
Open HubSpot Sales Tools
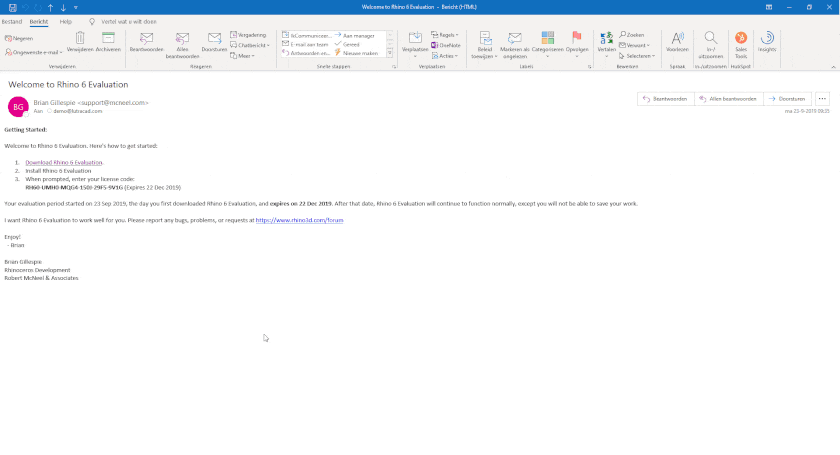click(x=741, y=45)
